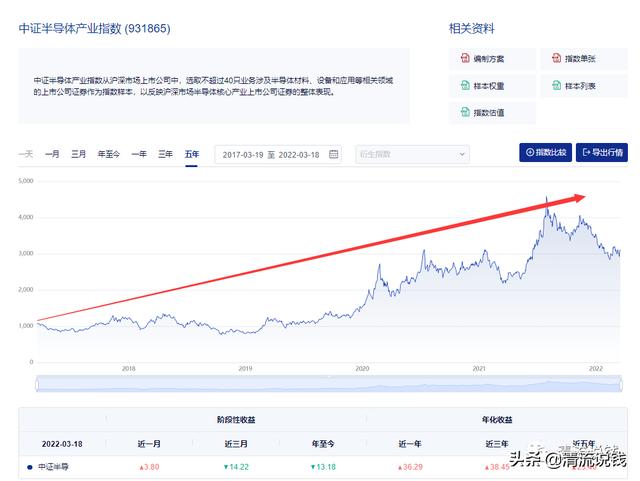
Task: Click the spreadsheet icon beside 样本列表
Action: pyautogui.click(x=556, y=86)
